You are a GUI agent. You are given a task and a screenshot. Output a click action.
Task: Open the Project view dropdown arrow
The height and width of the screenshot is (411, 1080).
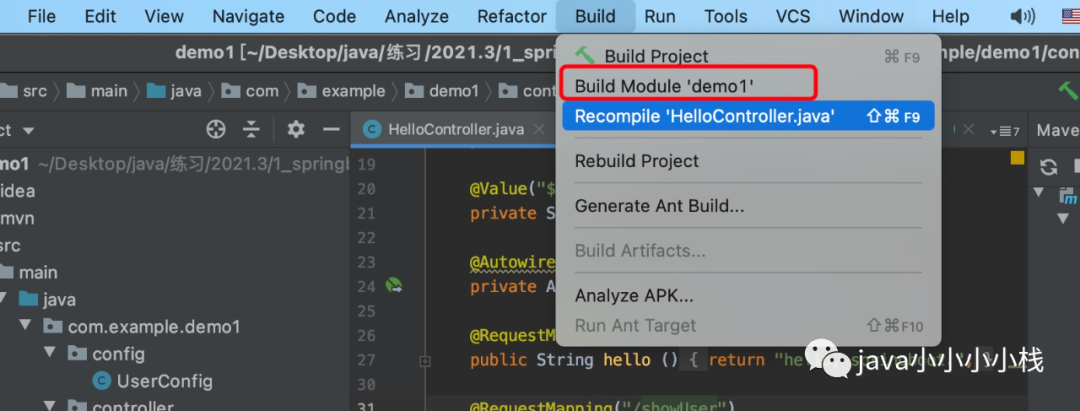click(x=28, y=130)
